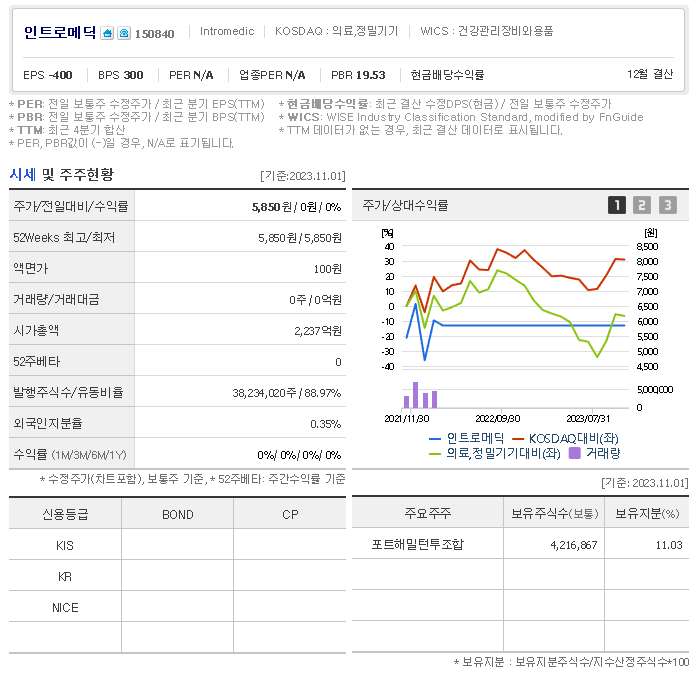Viewport: 698px width, 678px height.
Task: Click the WICS : 건강관리장비와용품 classification
Action: (487, 31)
